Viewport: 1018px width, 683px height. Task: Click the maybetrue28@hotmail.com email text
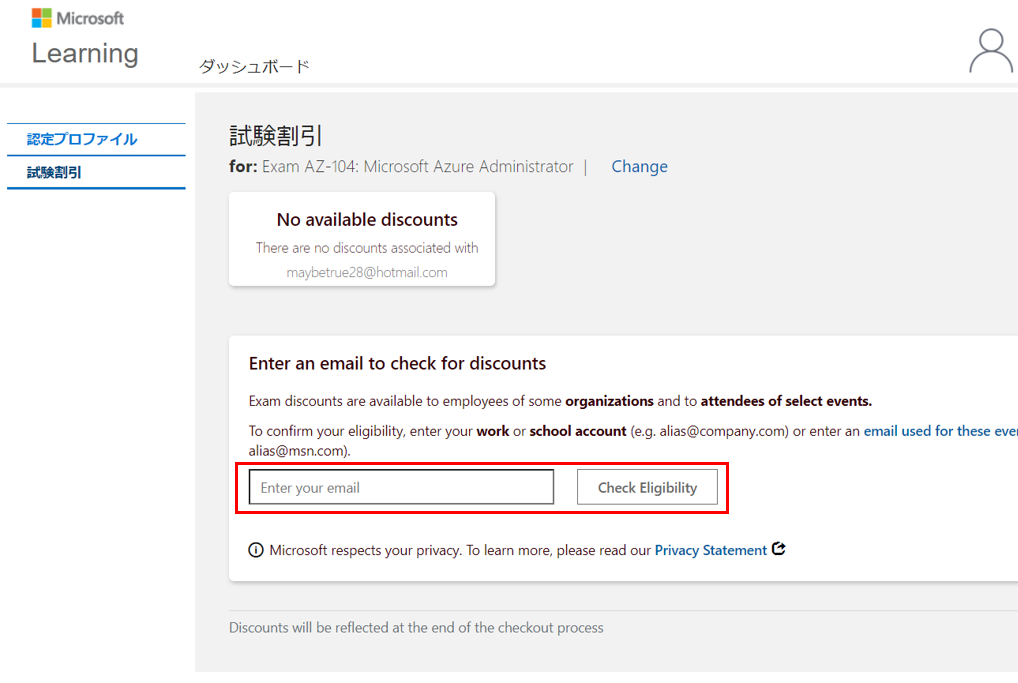[367, 272]
